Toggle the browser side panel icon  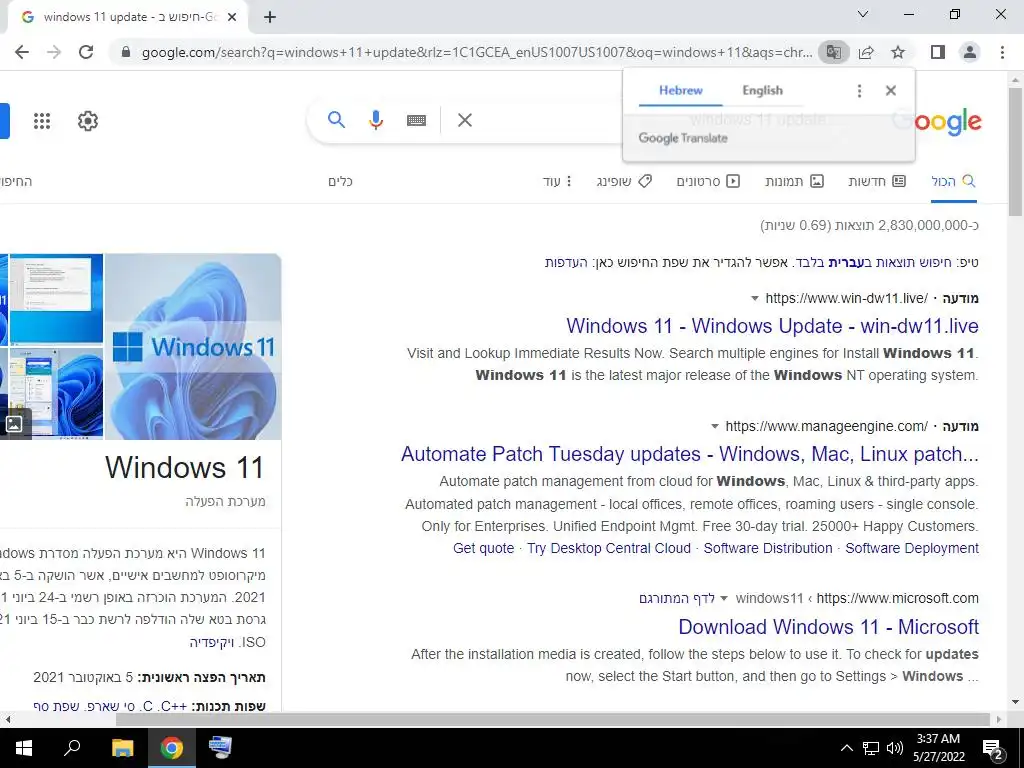pyautogui.click(x=938, y=52)
